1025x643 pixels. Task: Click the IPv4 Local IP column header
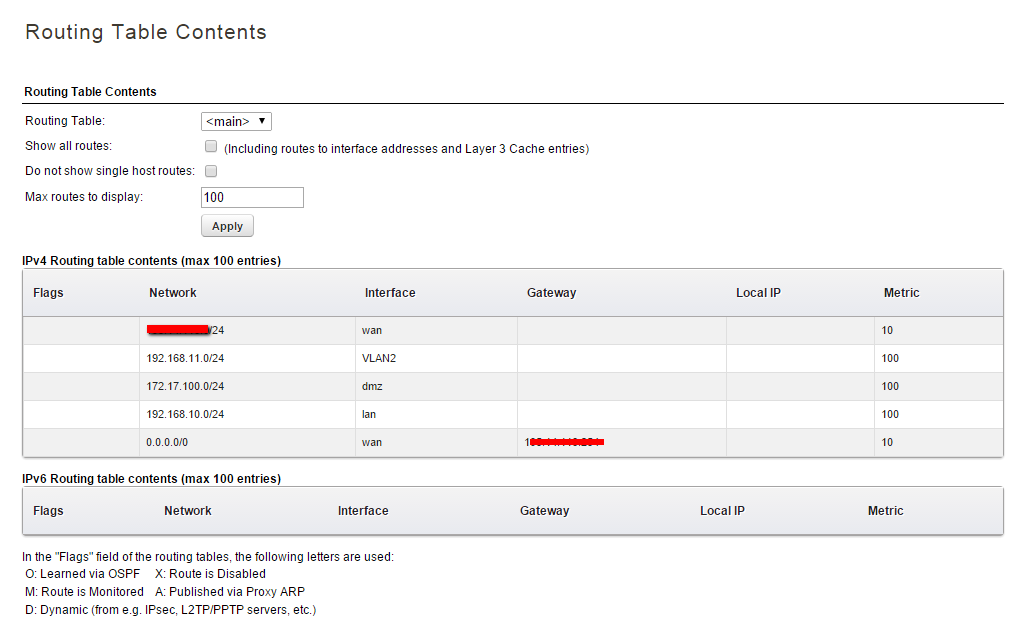(x=758, y=293)
